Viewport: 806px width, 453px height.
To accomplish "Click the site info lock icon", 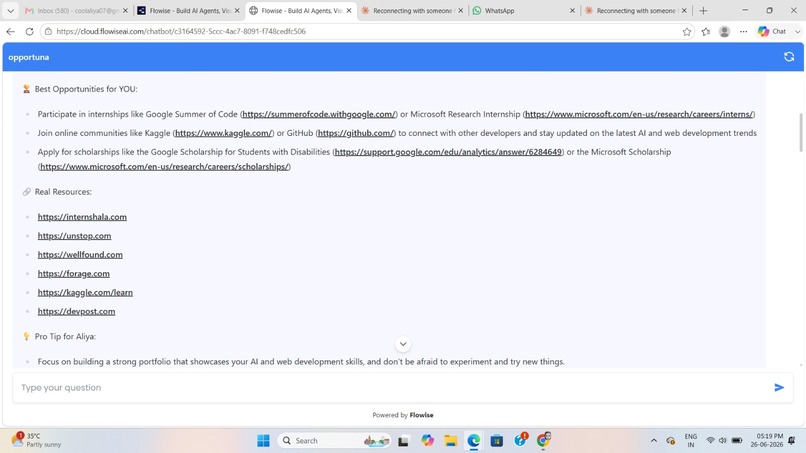I will point(48,31).
